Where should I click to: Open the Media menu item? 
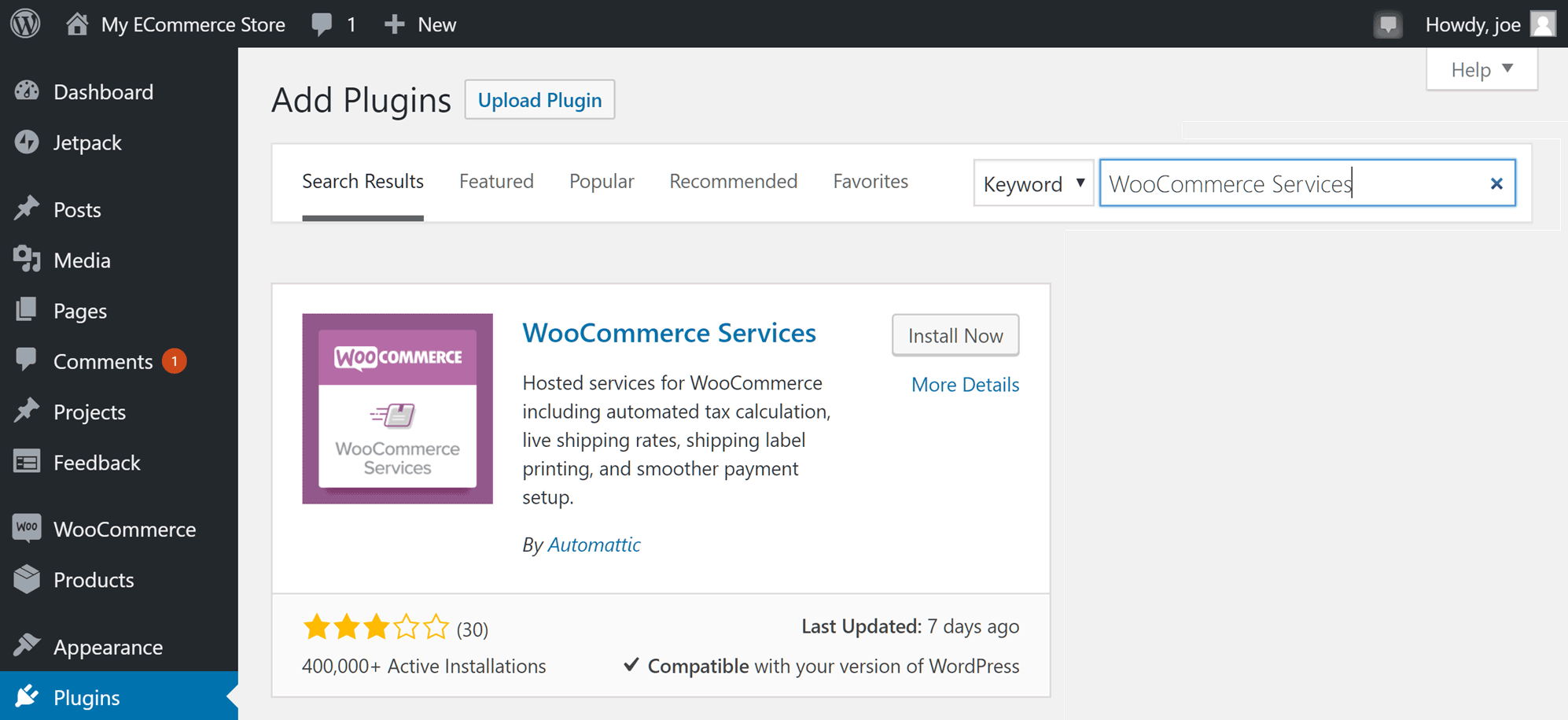[x=119, y=260]
